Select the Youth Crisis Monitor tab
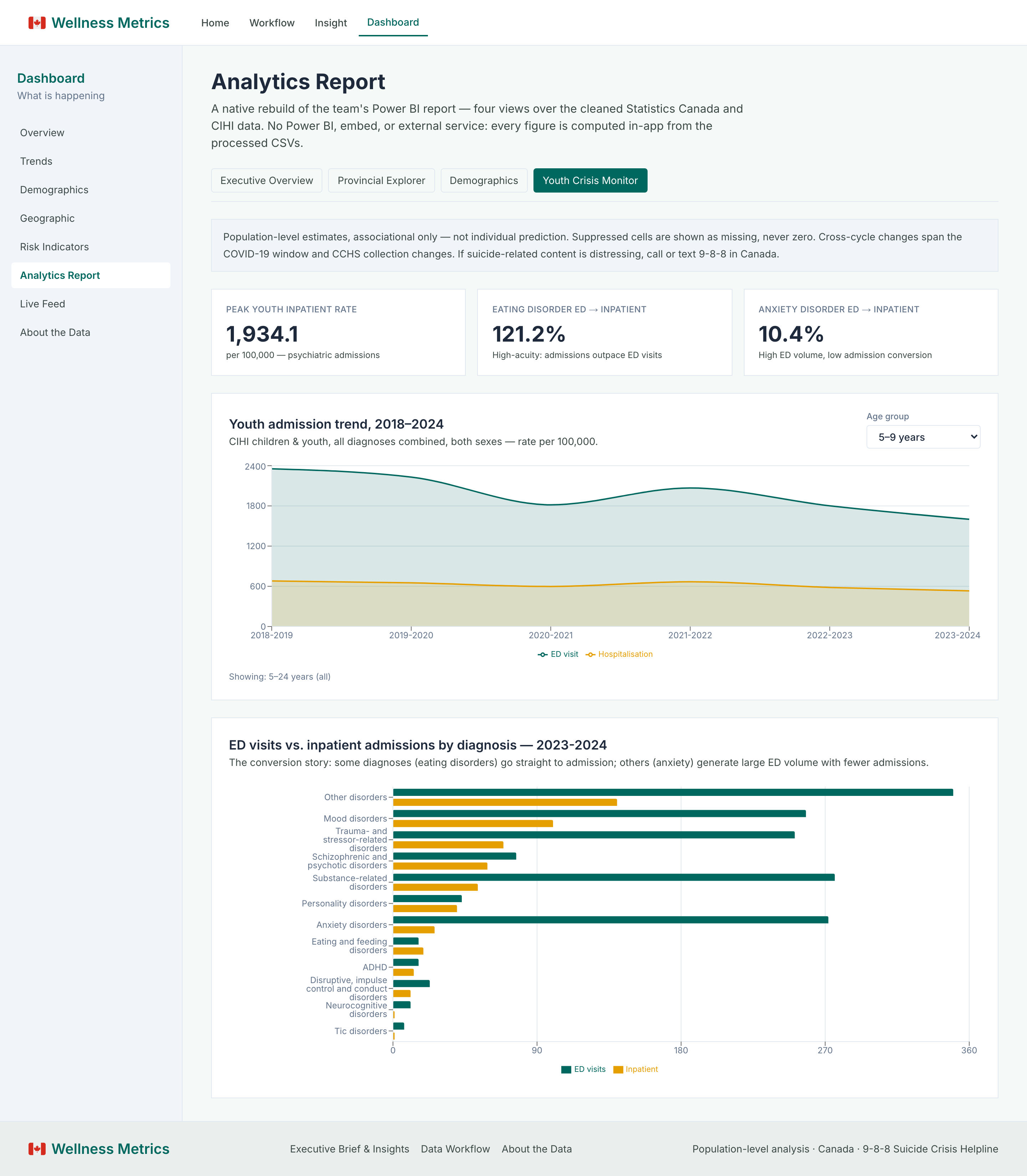Viewport: 1027px width, 1176px height. [x=590, y=180]
